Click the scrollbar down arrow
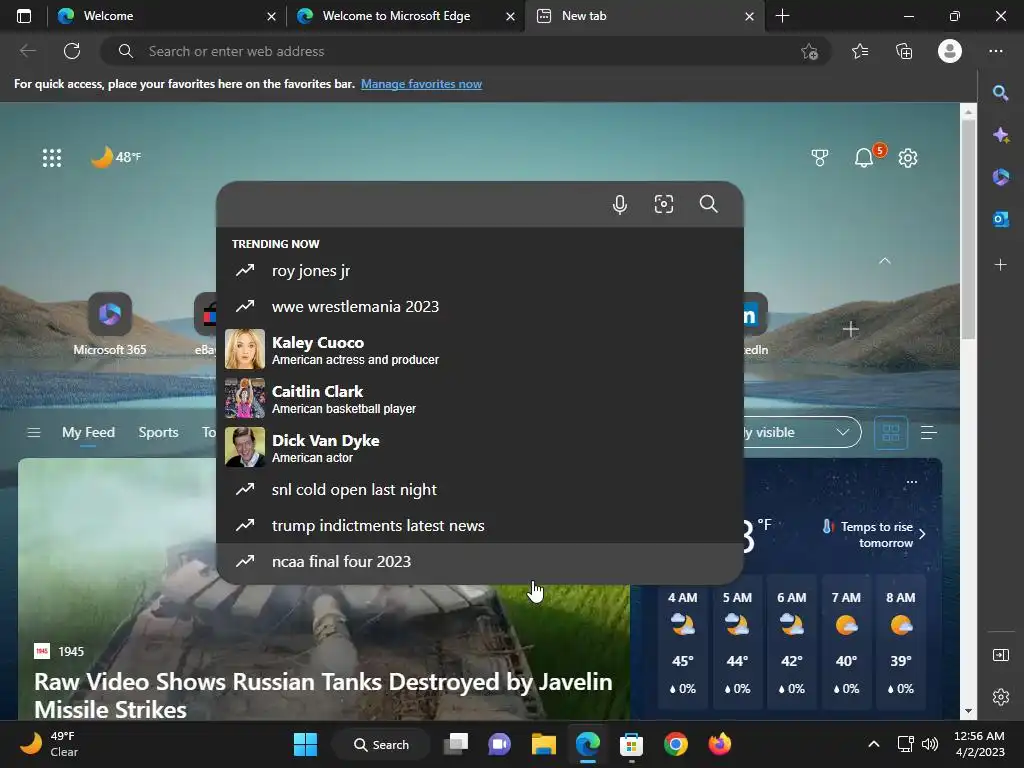Image resolution: width=1024 pixels, height=768 pixels. click(968, 712)
